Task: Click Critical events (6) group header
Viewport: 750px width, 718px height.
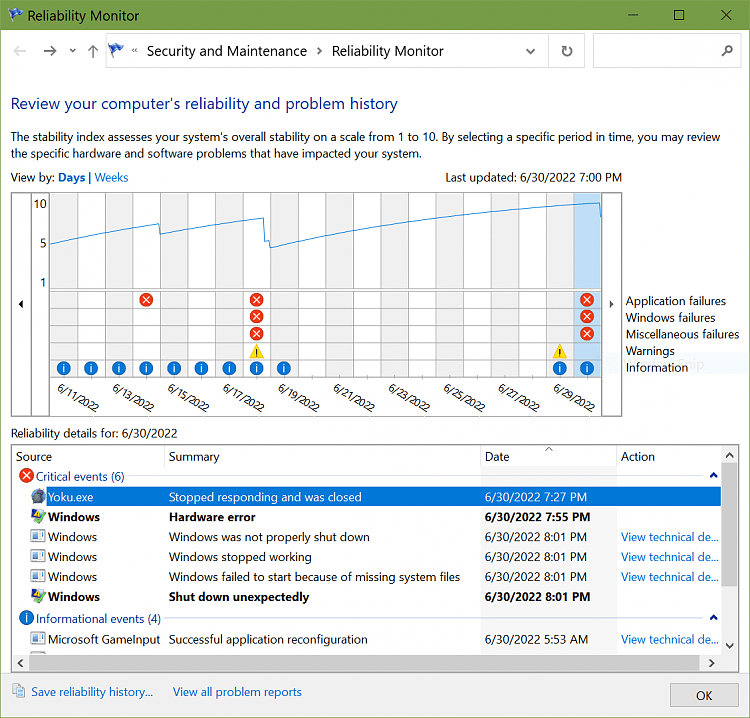Action: (80, 476)
